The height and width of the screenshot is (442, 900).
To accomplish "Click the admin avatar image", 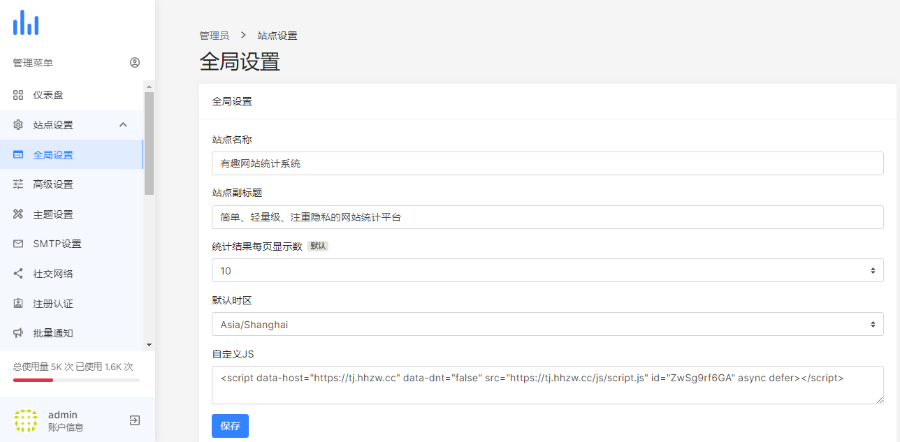I will click(x=26, y=421).
